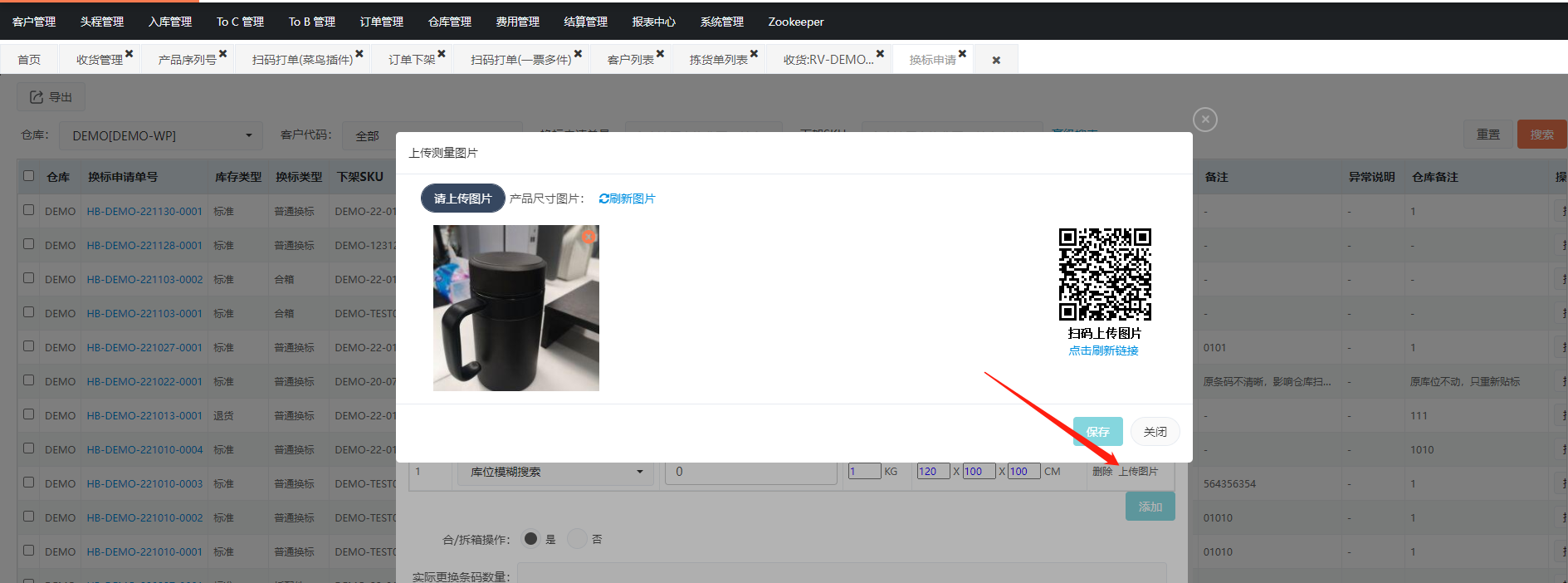
Task: Close the 扫码打单(一票多件) tab x icon
Action: pos(578,53)
